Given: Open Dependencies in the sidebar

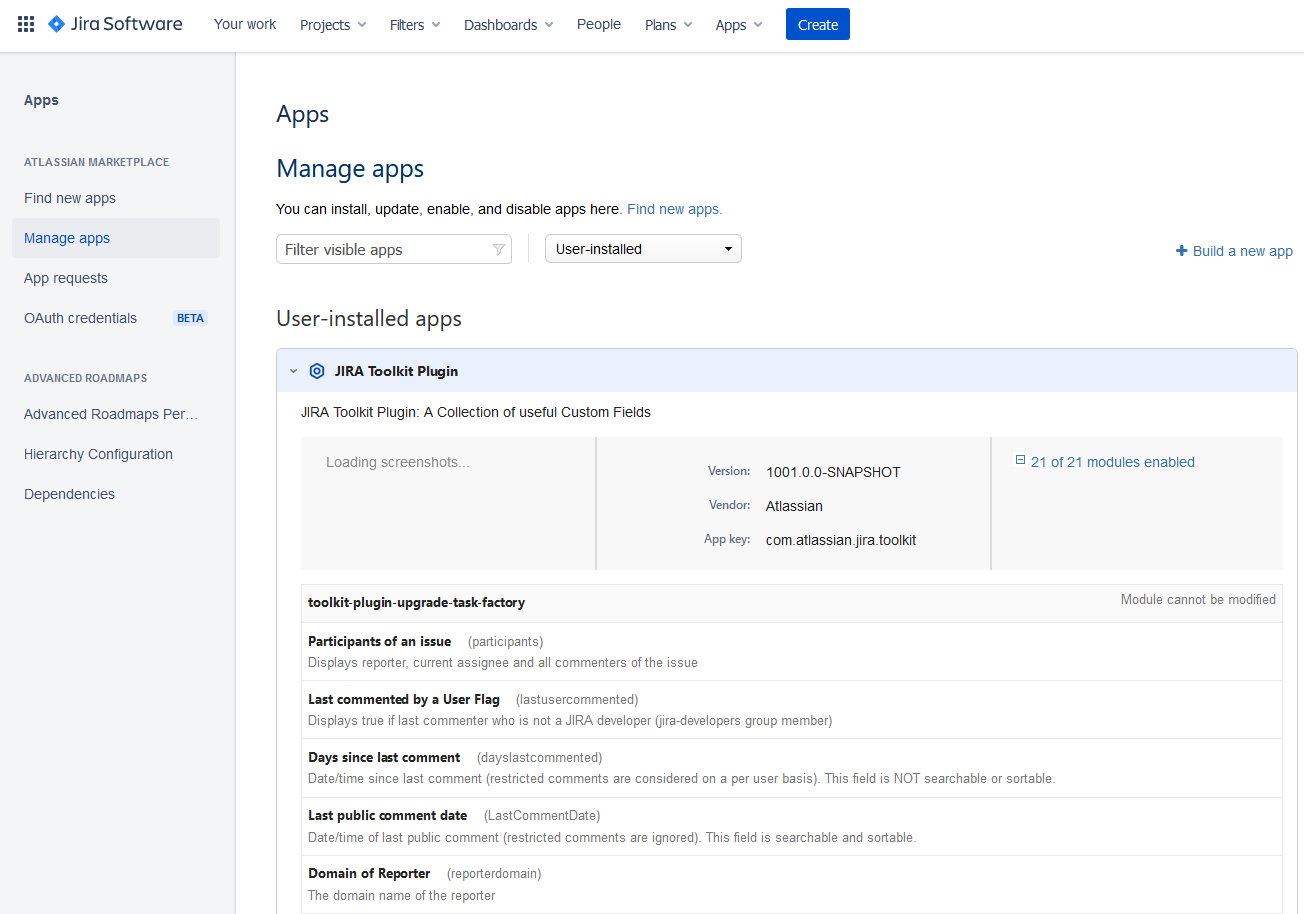Looking at the screenshot, I should 116,494.
